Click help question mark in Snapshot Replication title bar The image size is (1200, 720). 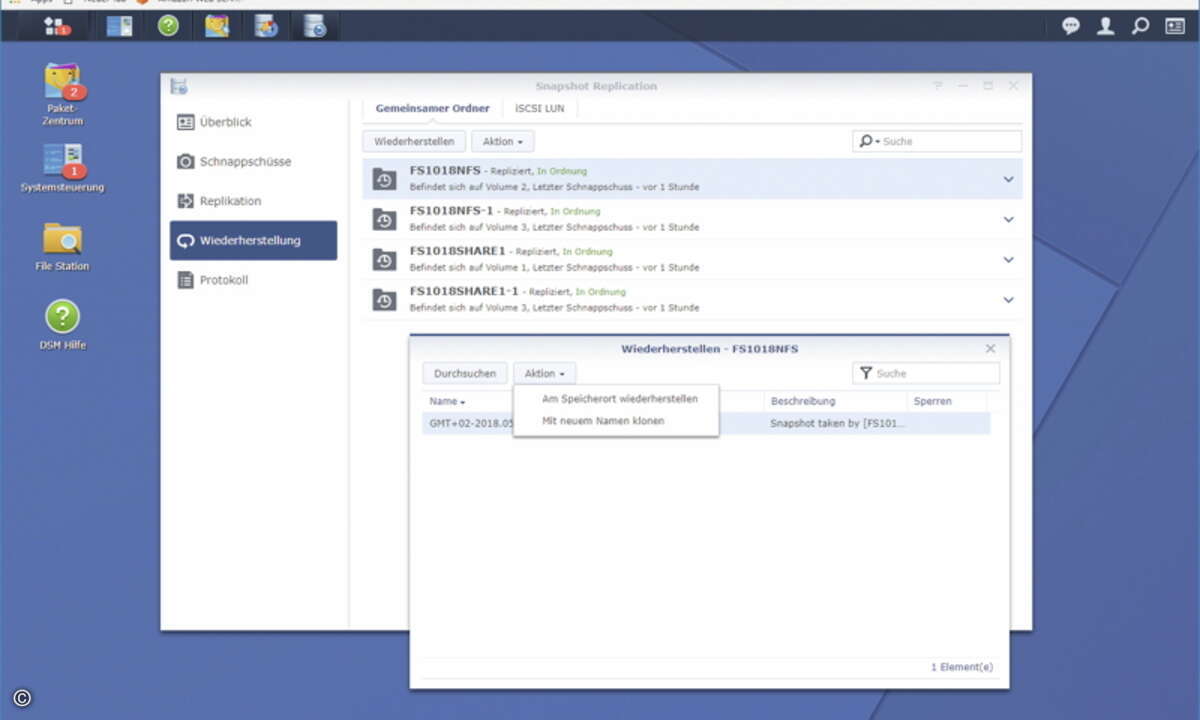point(938,86)
